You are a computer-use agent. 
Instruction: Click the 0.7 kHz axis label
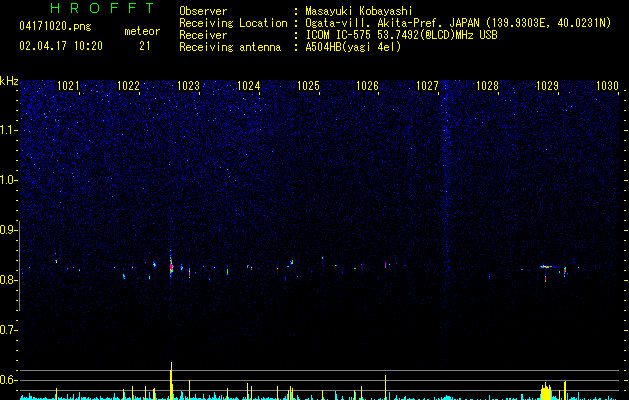9,330
